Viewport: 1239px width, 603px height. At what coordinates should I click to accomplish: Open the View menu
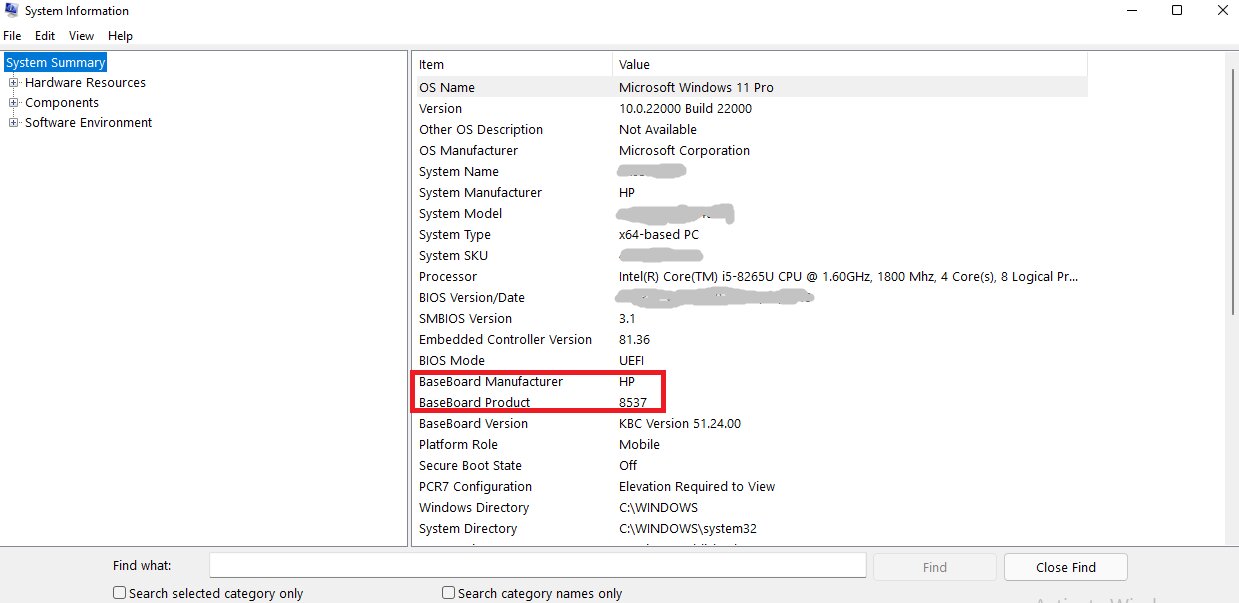pos(81,36)
